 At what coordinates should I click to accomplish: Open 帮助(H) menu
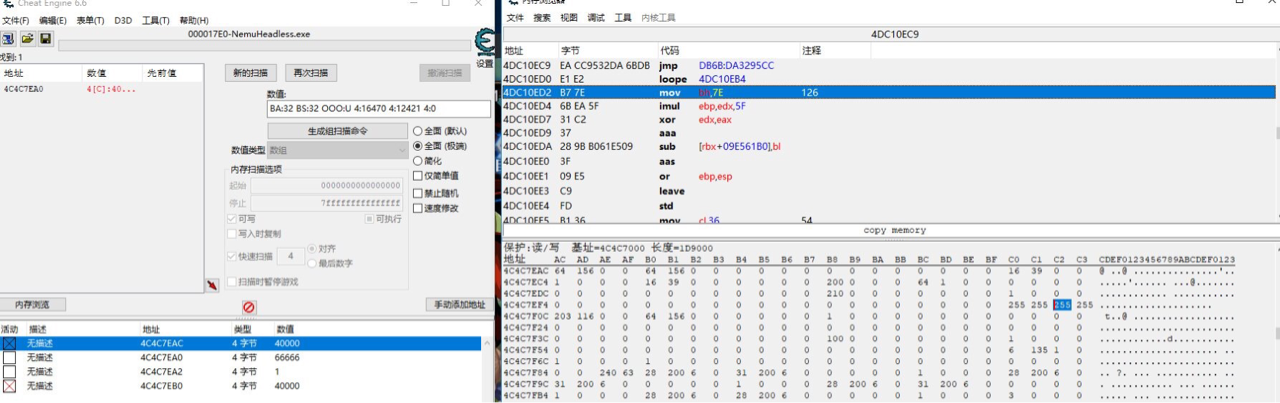[194, 20]
